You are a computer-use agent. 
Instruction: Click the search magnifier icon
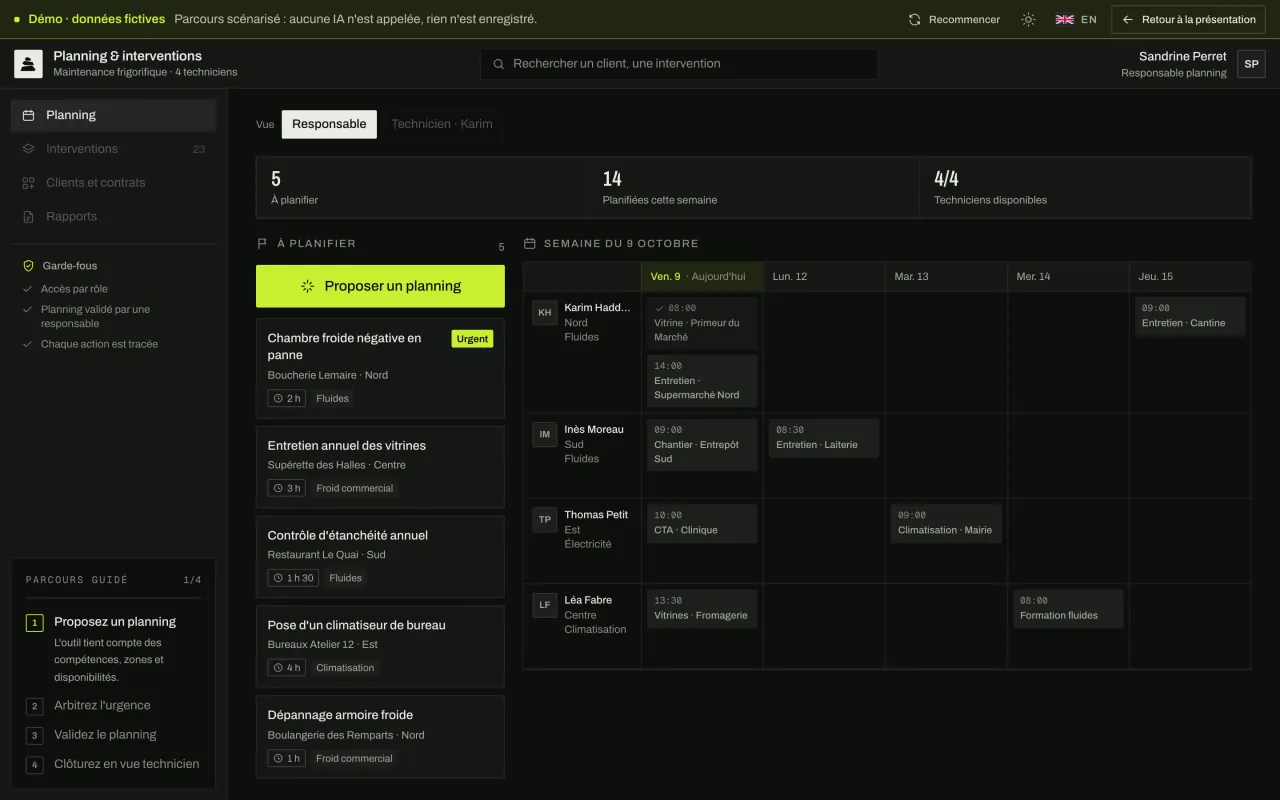click(498, 64)
